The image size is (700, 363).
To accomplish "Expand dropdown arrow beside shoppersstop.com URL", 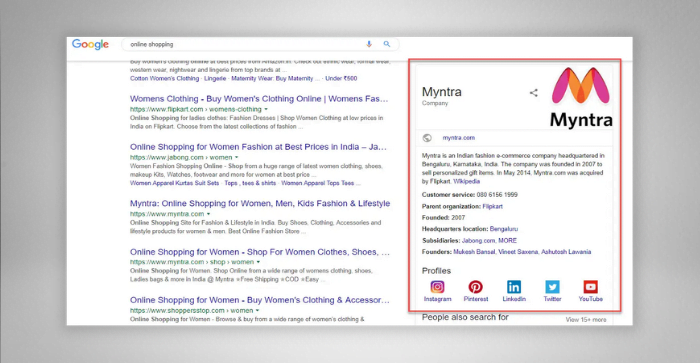I will pos(258,310).
